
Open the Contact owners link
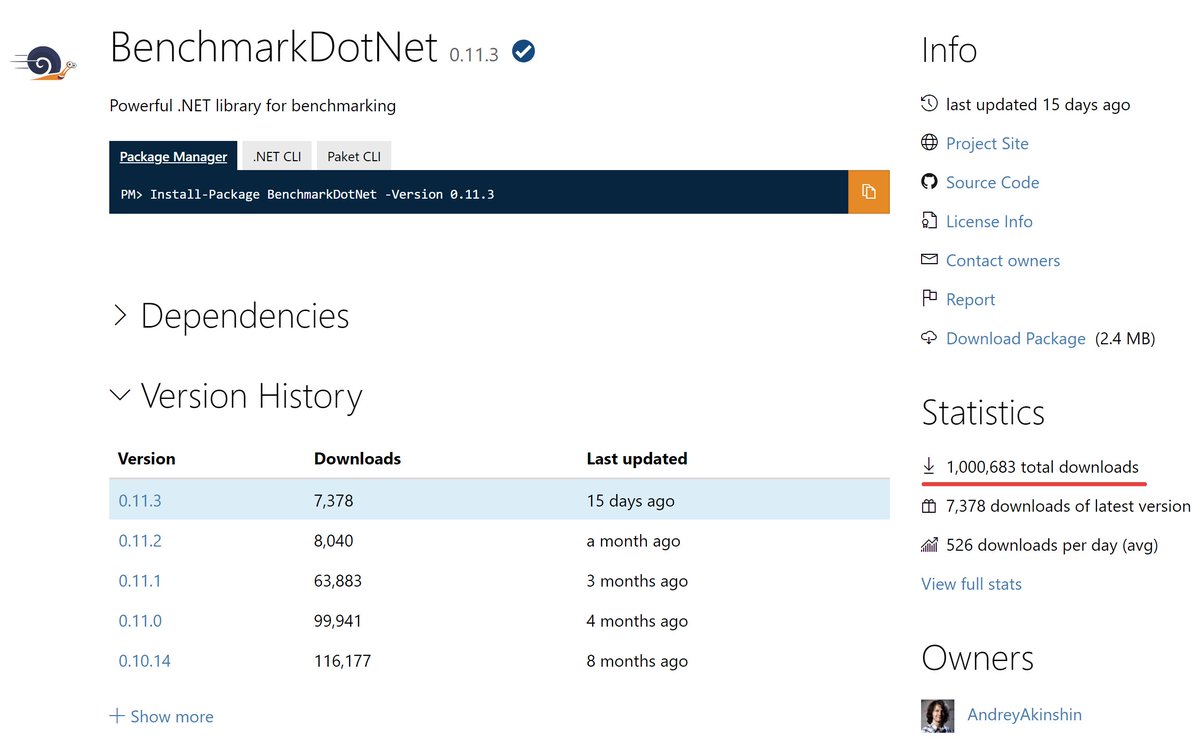point(1003,260)
